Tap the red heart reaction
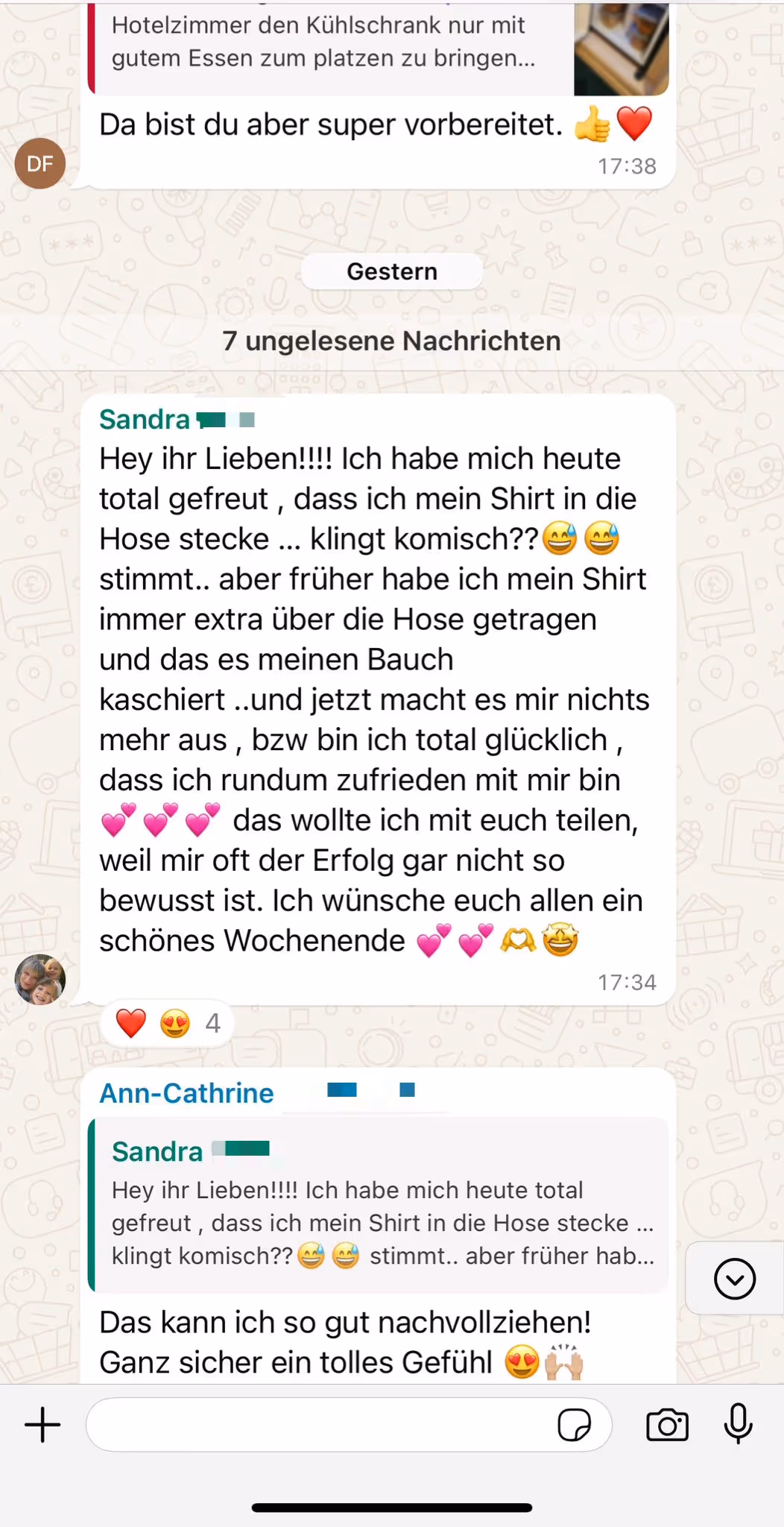Viewport: 784px width, 1527px height. [x=131, y=1023]
